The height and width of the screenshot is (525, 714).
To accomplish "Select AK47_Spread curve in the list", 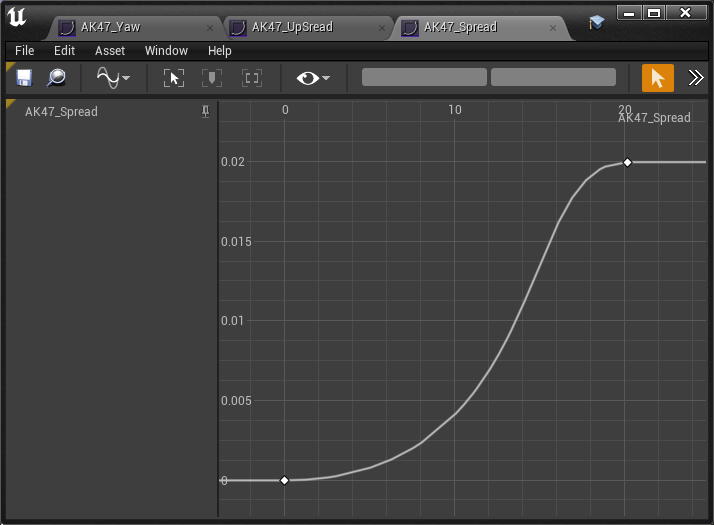I will (x=61, y=112).
